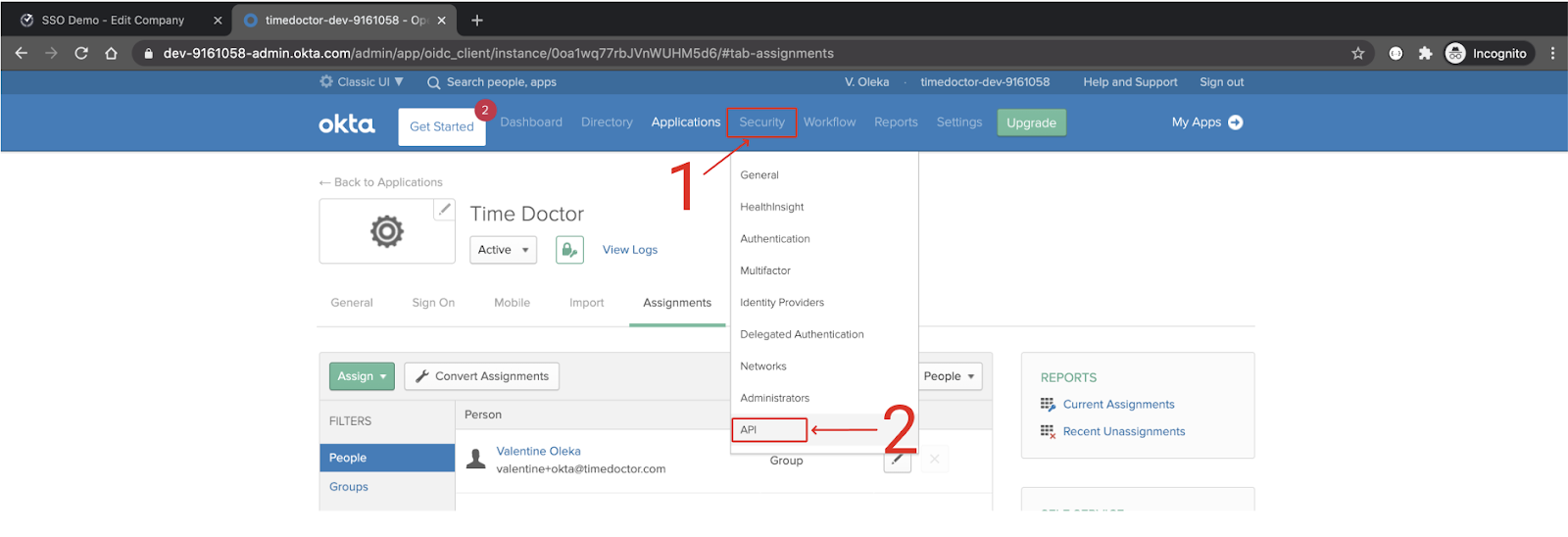Switch to the Mobile tab

[512, 303]
